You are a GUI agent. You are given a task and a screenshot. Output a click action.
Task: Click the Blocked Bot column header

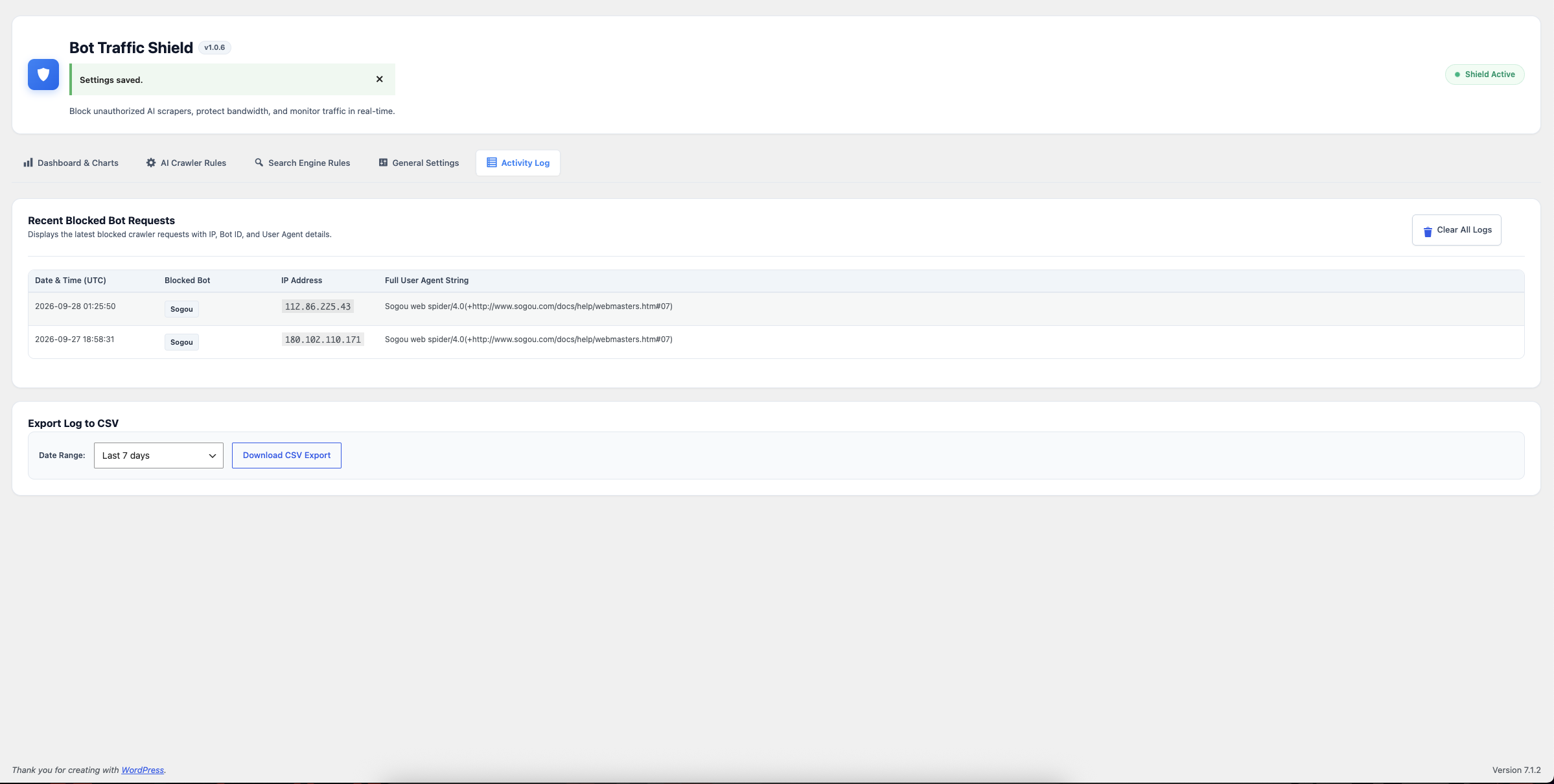click(x=187, y=281)
